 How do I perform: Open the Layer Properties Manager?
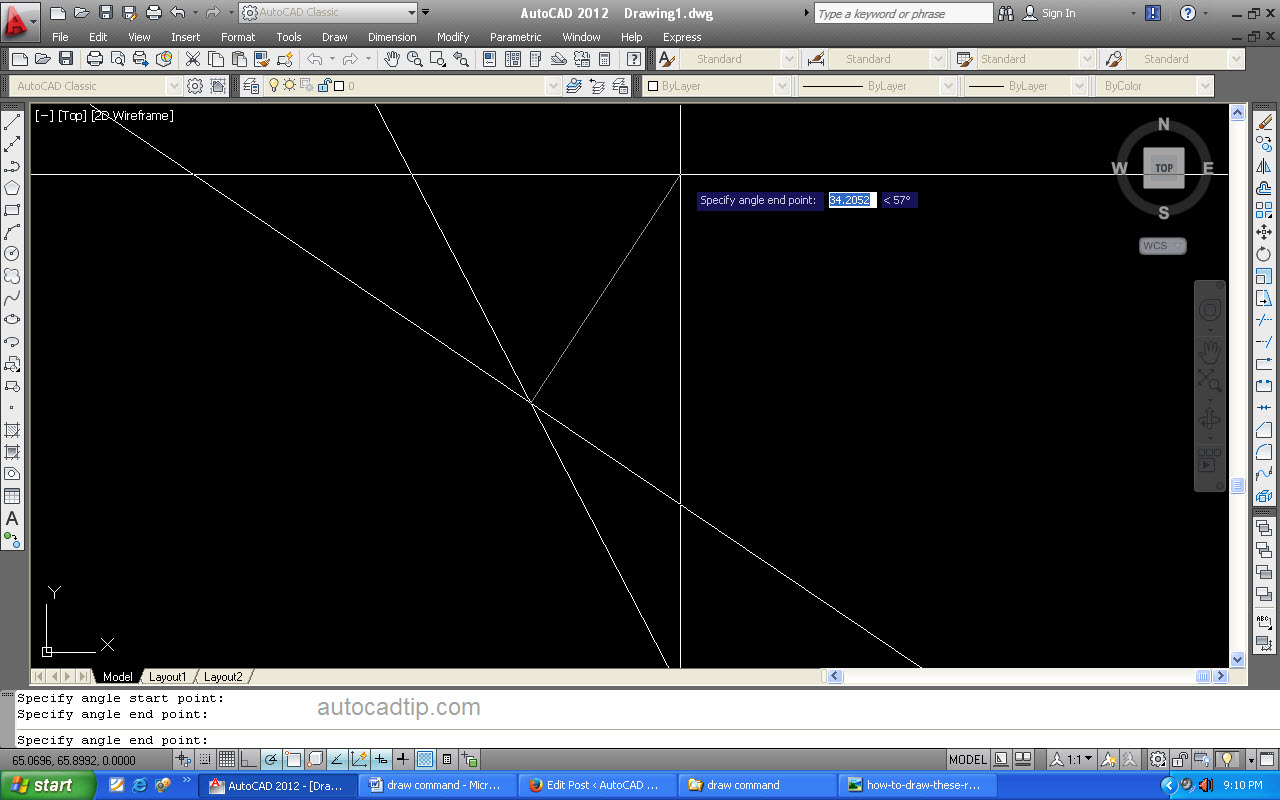click(250, 86)
